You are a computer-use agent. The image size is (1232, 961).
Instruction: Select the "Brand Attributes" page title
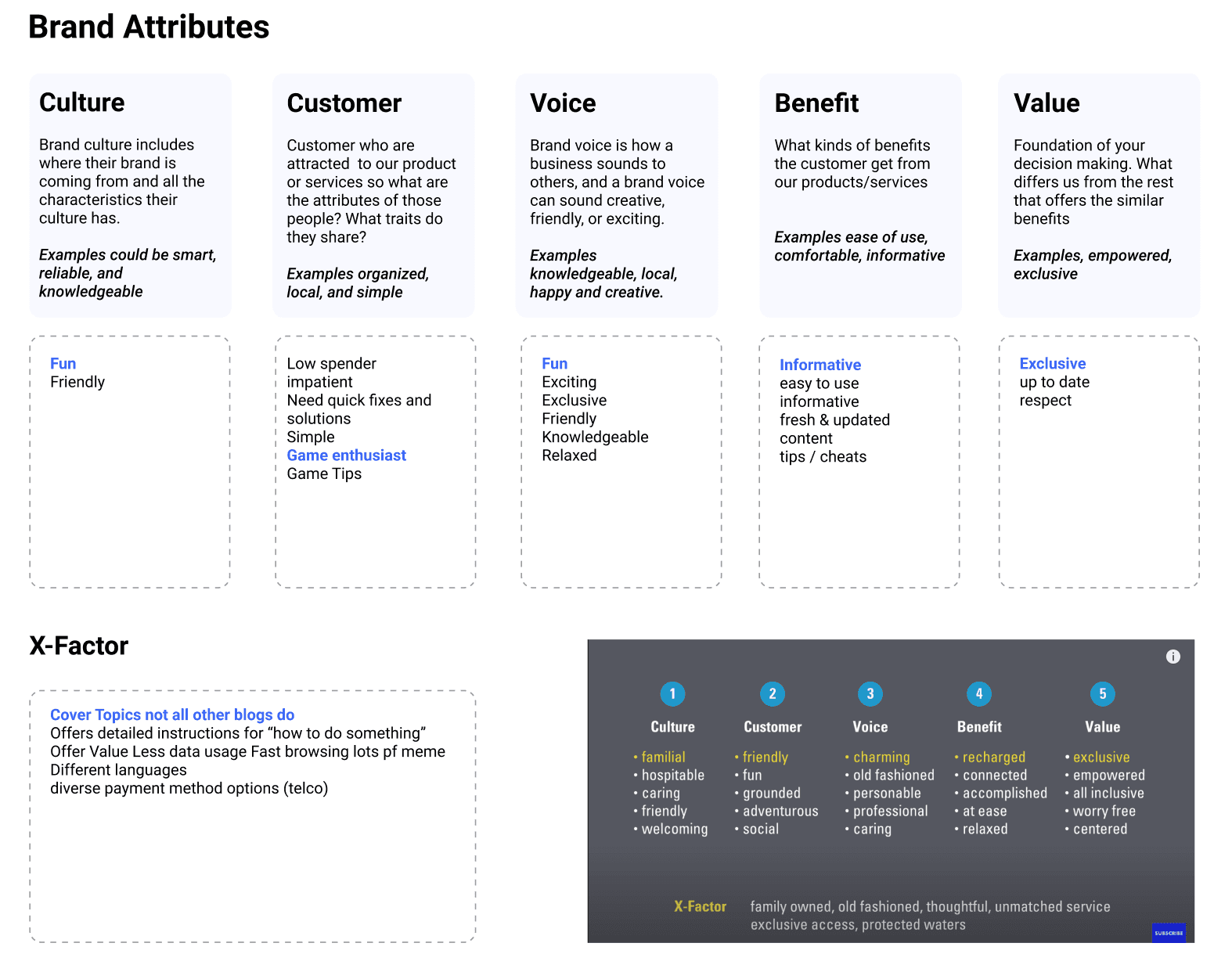click(x=149, y=27)
